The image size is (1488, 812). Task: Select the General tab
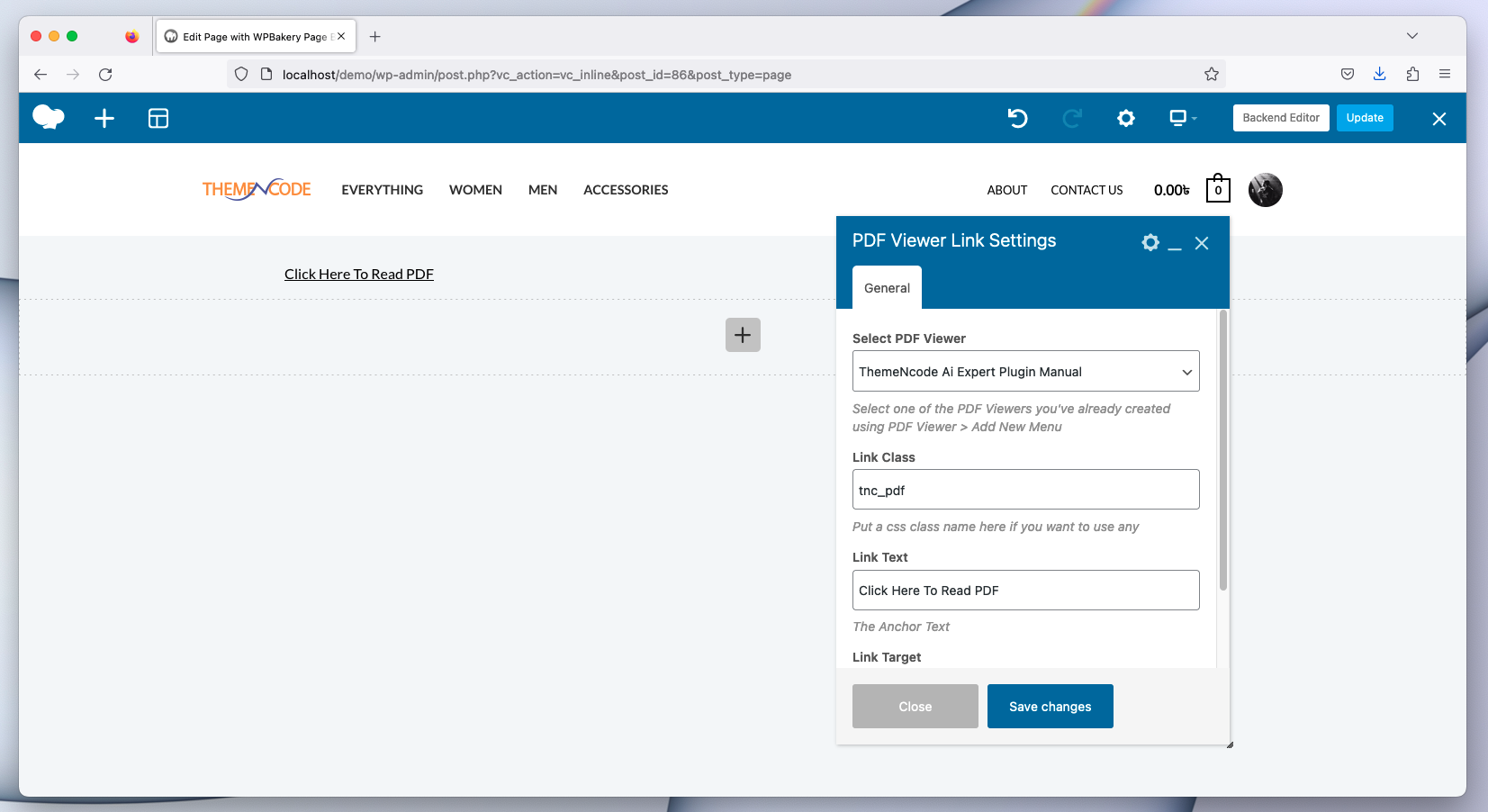tap(887, 288)
